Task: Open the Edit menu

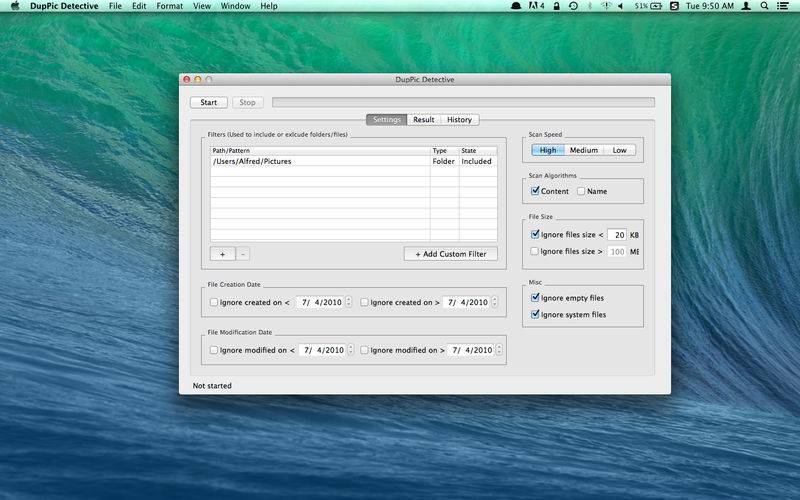Action: tap(139, 6)
